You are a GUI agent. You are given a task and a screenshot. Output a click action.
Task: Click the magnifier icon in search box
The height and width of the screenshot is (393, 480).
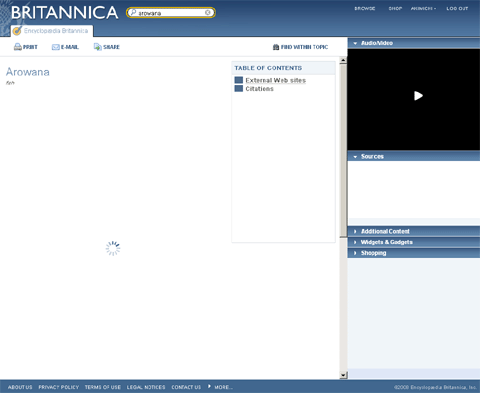[133, 12]
